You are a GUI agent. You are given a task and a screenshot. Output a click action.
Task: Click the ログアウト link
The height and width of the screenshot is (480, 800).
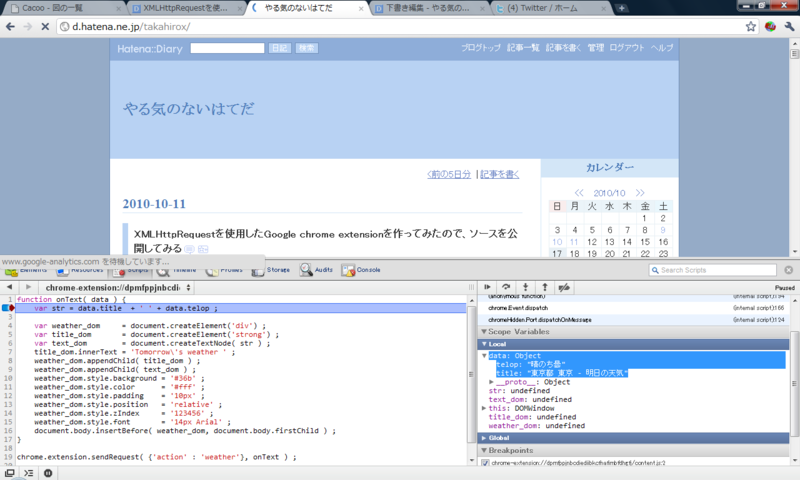[x=627, y=47]
